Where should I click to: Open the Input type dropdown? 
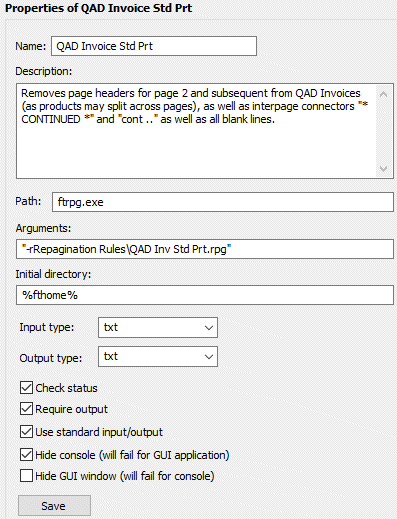158,328
